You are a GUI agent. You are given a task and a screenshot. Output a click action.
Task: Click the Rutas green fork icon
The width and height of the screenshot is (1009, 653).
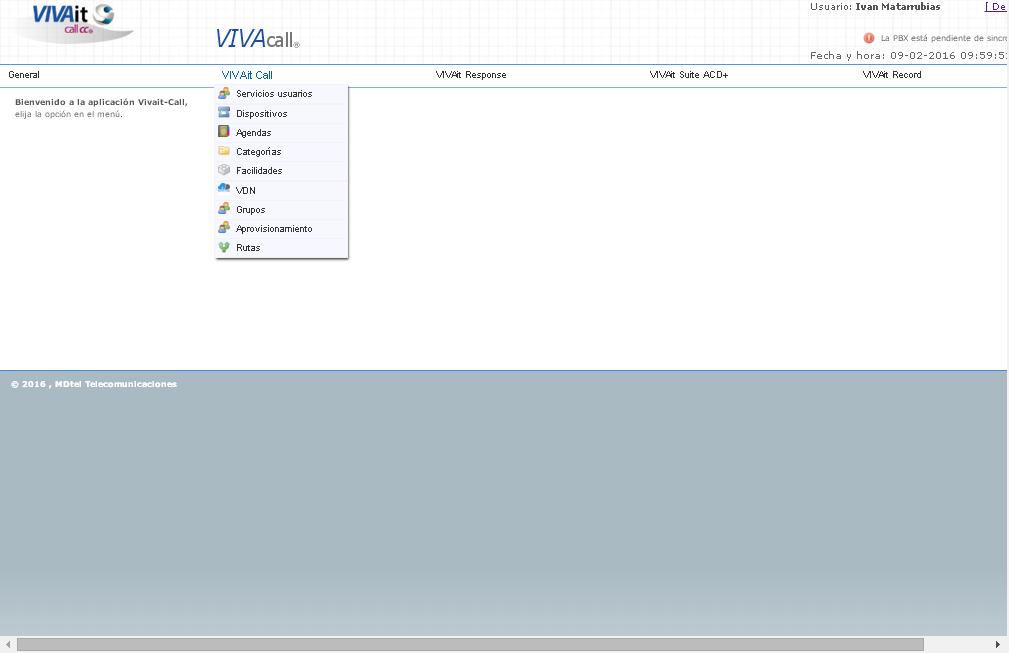click(x=224, y=247)
